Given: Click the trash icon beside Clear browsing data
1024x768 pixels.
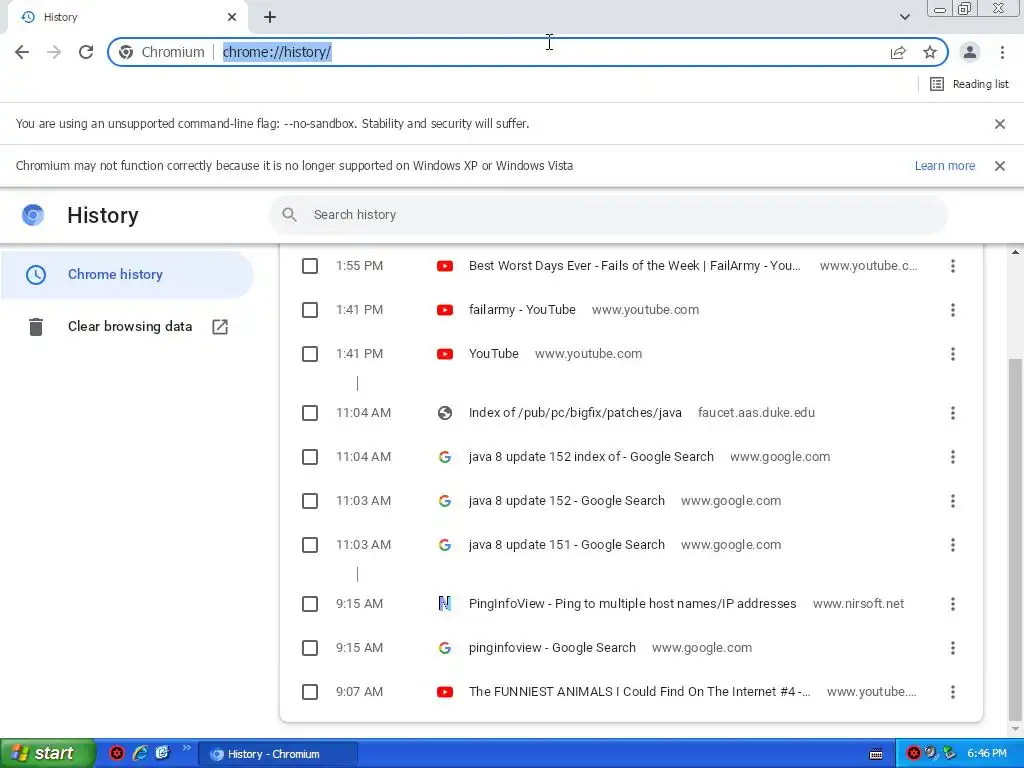Looking at the screenshot, I should coord(36,327).
